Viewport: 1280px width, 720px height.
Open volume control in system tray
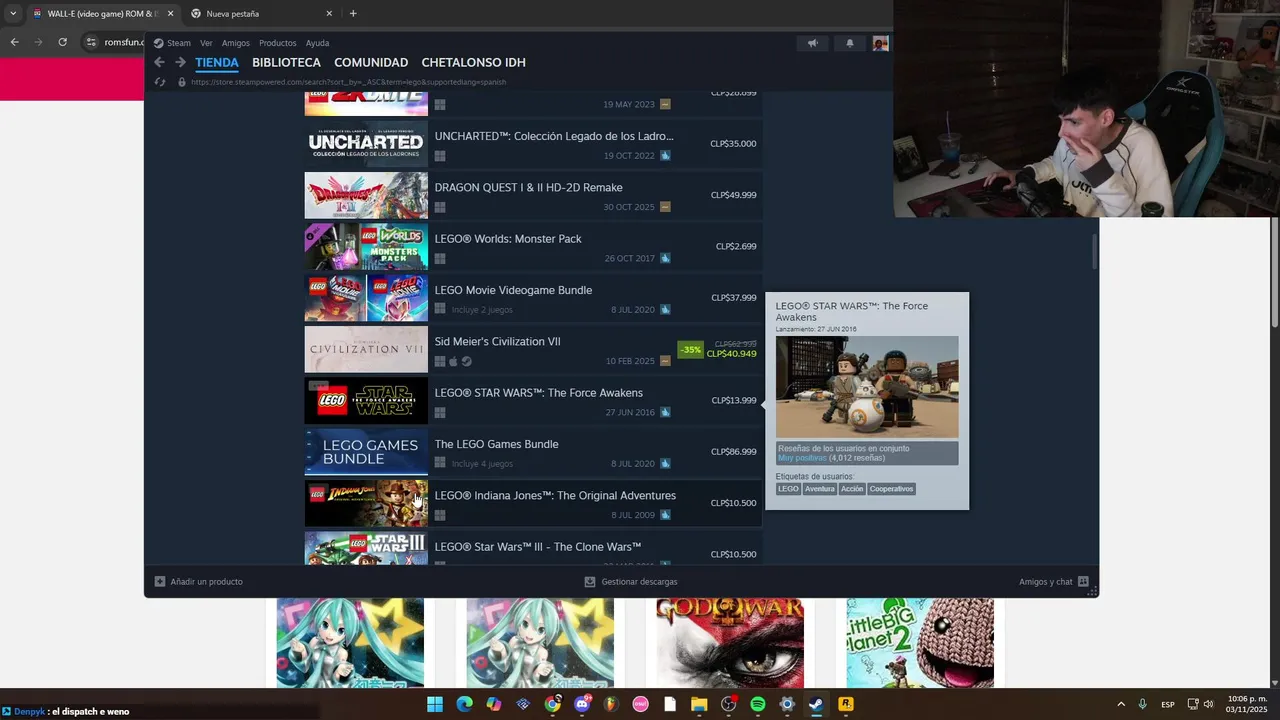[1208, 704]
